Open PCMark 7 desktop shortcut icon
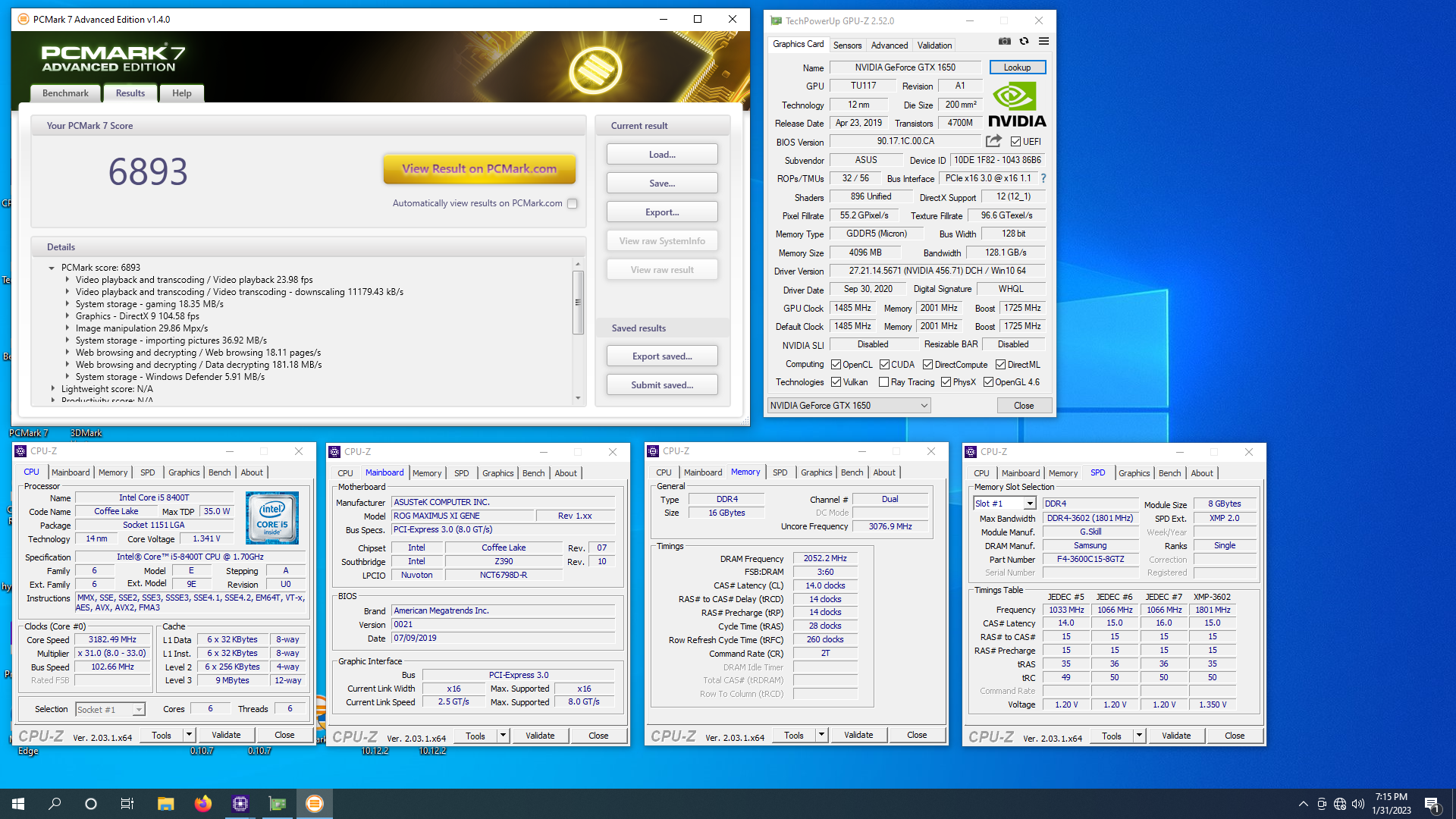This screenshot has width=1456, height=819. [x=28, y=433]
